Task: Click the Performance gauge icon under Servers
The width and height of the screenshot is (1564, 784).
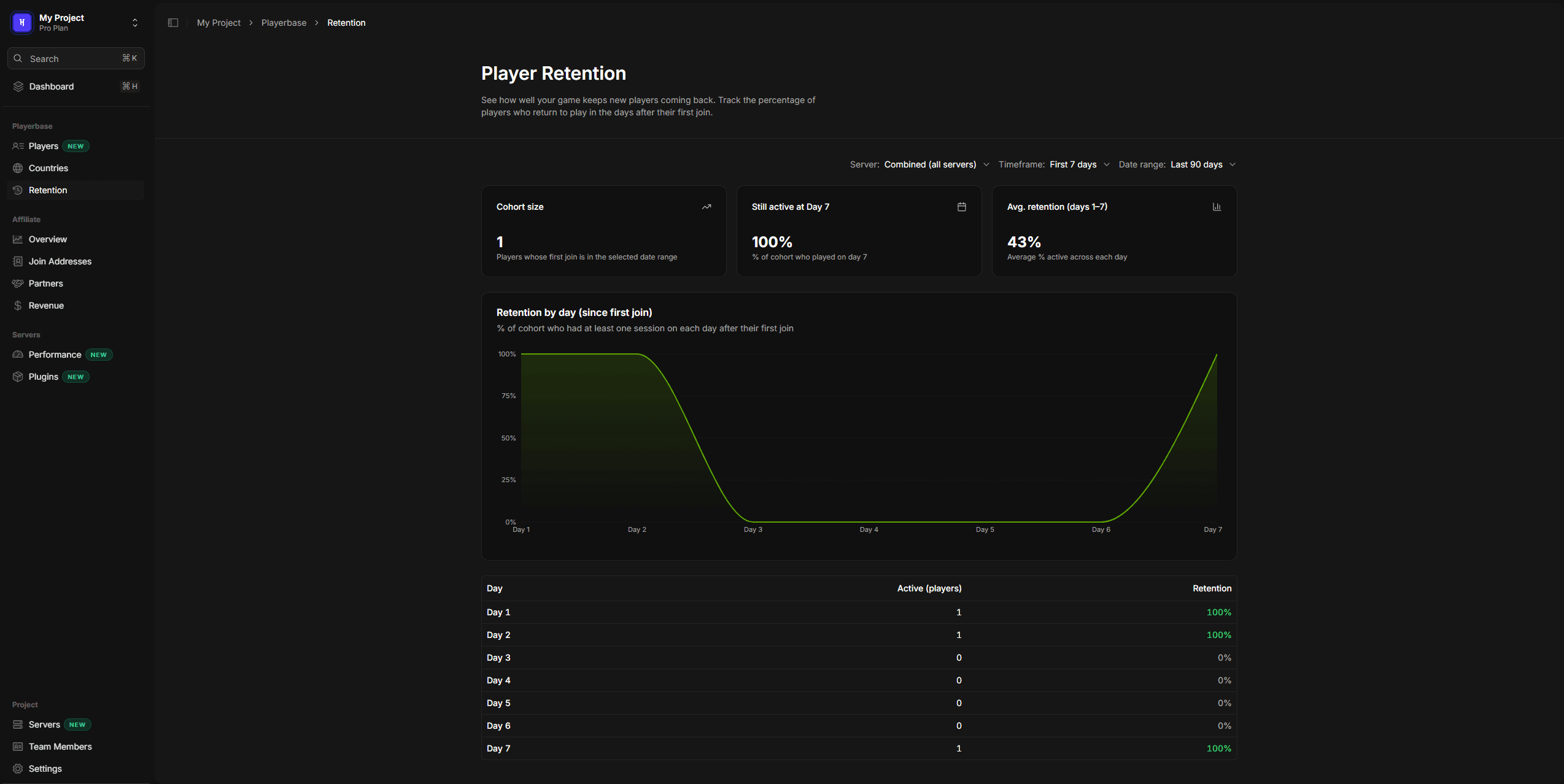Action: coord(18,355)
